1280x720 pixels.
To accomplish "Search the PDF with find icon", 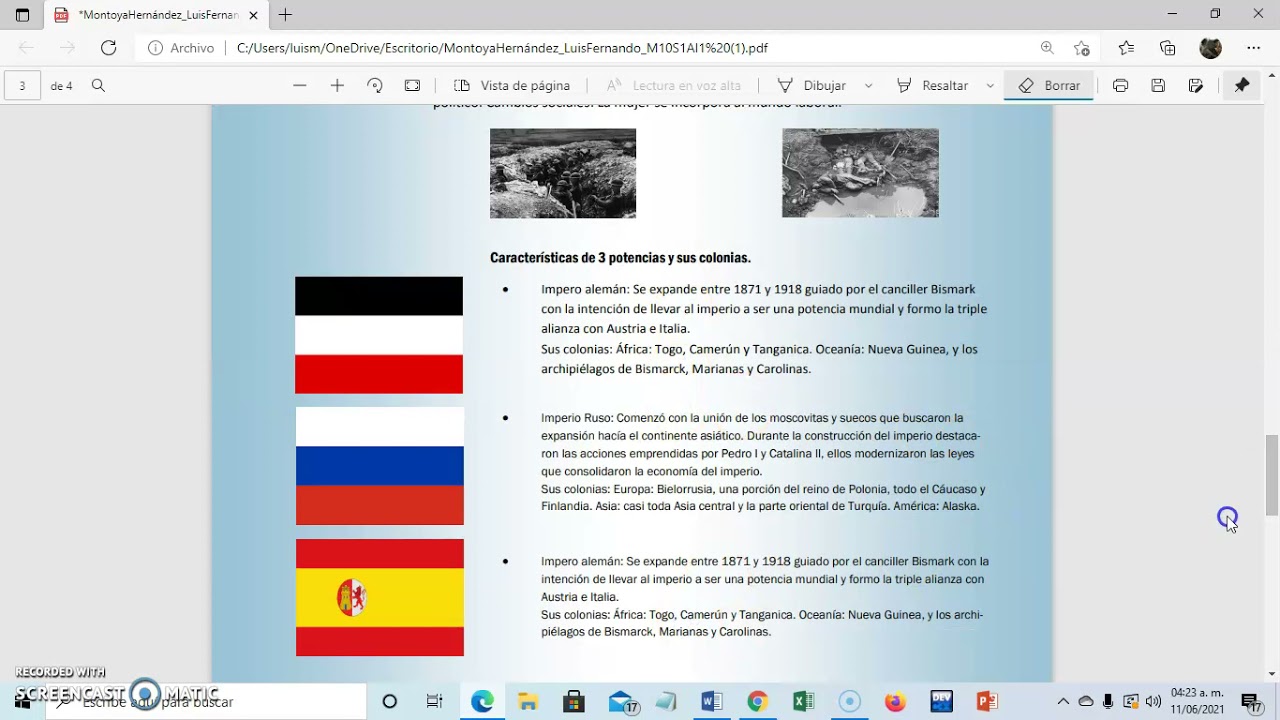I will pyautogui.click(x=98, y=86).
